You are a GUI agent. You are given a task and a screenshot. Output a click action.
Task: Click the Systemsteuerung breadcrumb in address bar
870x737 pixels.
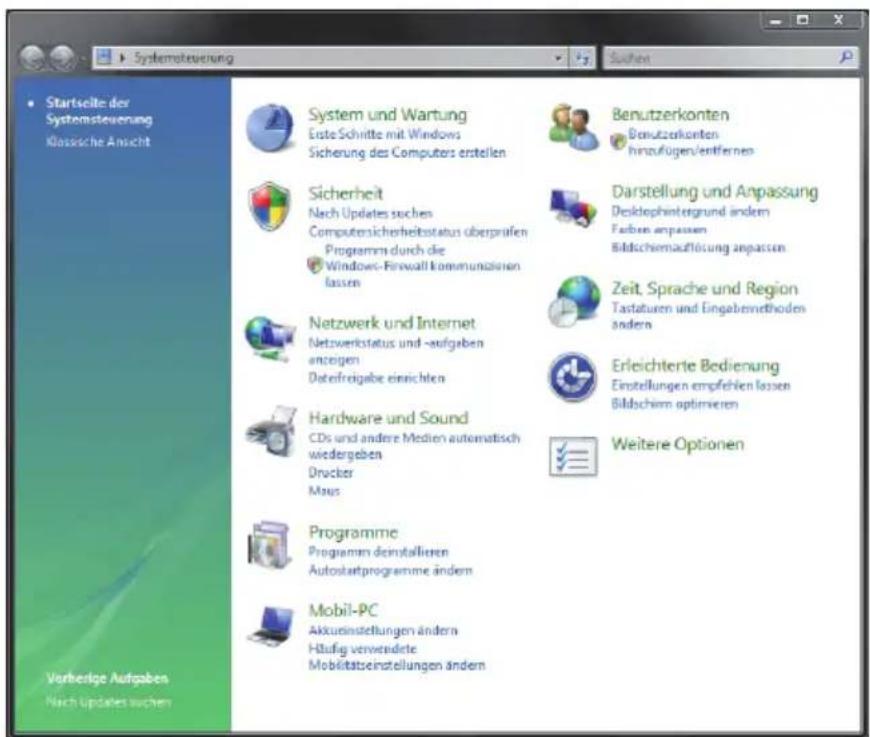pos(184,58)
